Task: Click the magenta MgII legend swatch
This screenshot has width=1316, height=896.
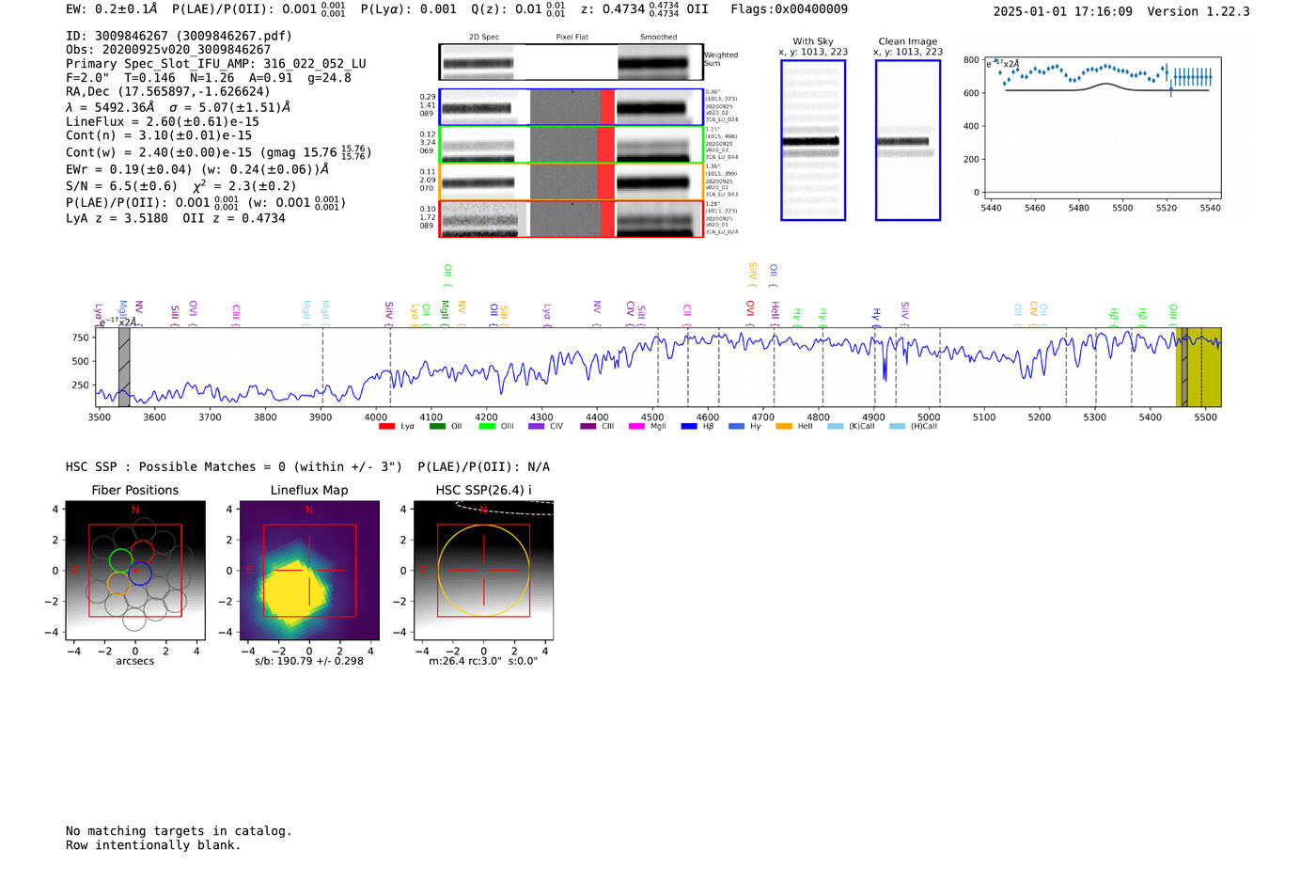Action: (x=636, y=427)
